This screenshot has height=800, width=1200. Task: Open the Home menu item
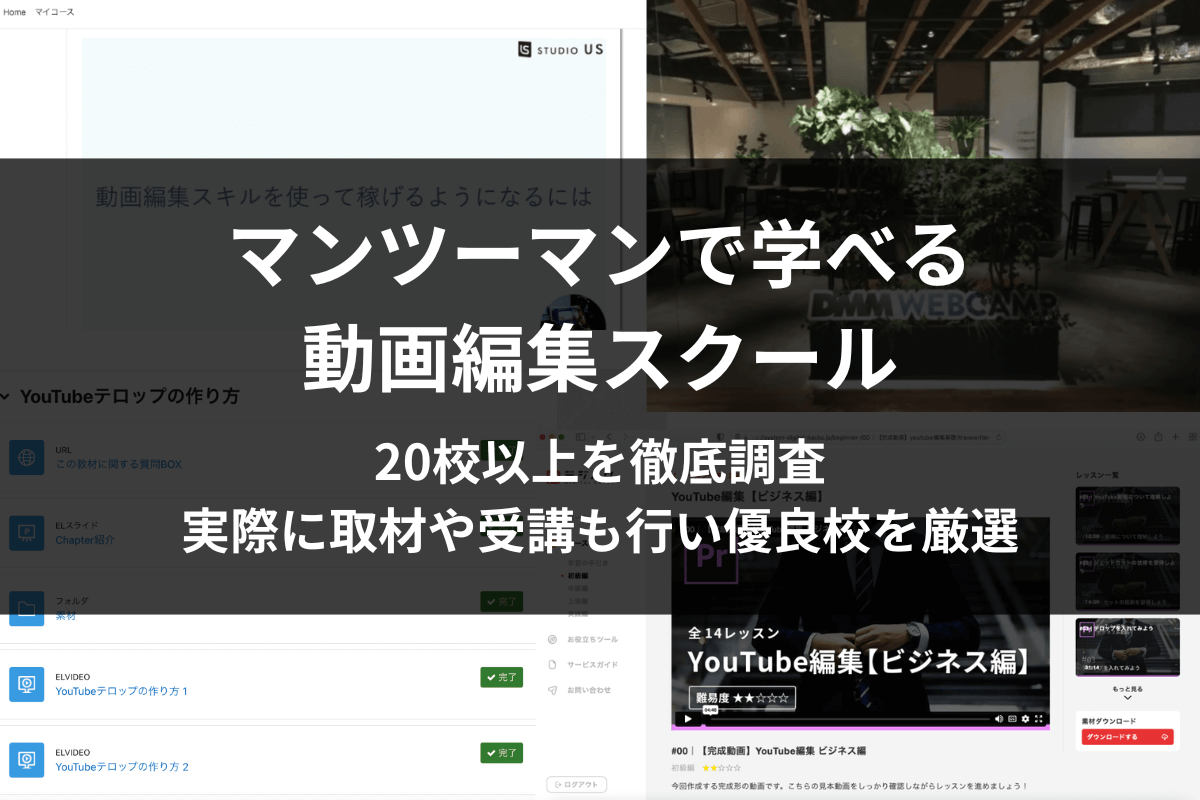click(15, 12)
